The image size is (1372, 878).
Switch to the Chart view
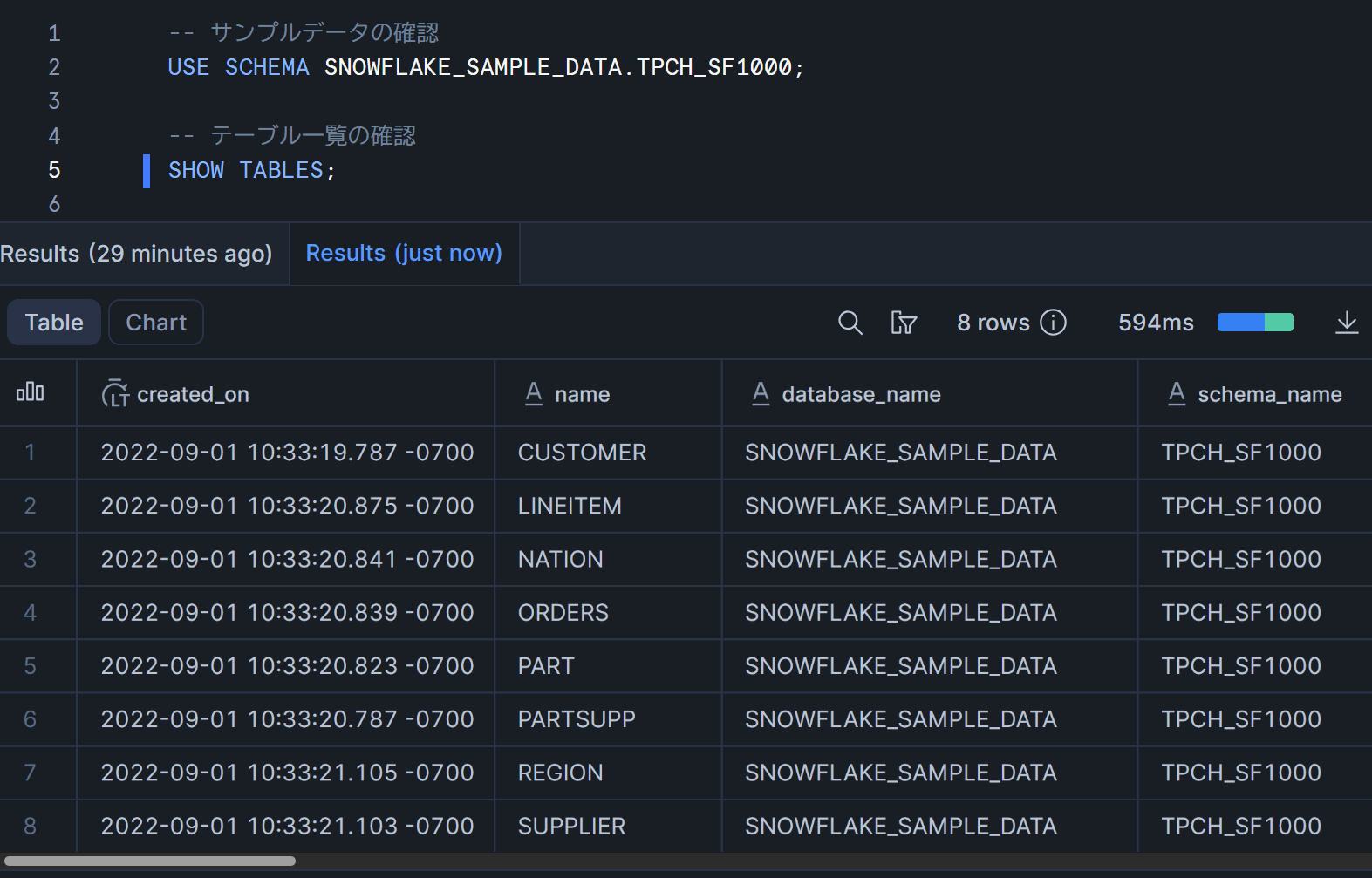click(156, 323)
